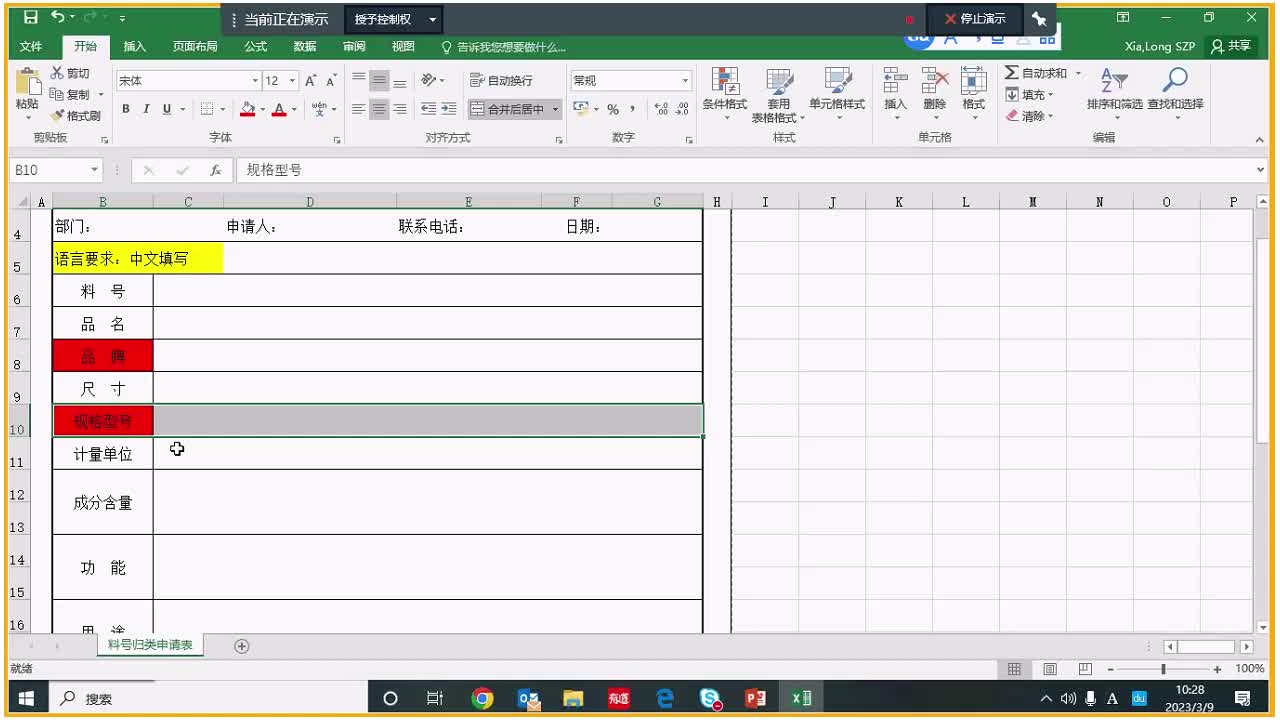1280x720 pixels.
Task: Click the Delete cells (删除) icon
Action: (935, 82)
